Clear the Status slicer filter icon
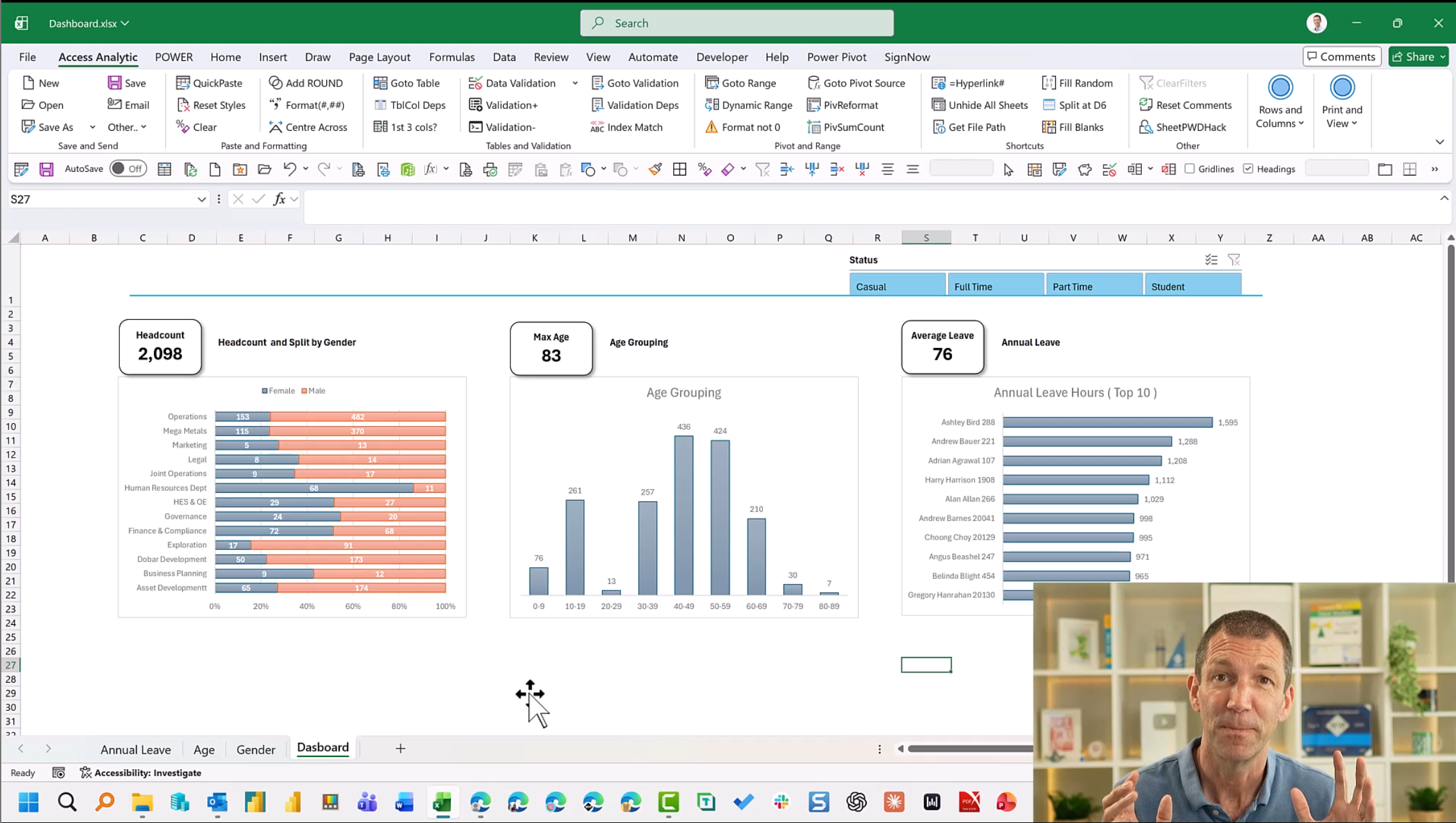The image size is (1456, 823). point(1234,260)
